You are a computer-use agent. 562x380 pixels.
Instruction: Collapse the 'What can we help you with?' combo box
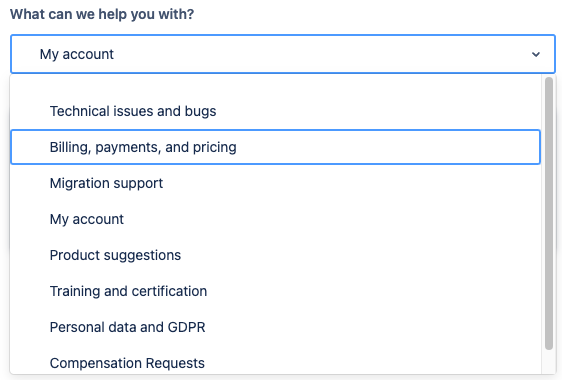283,54
